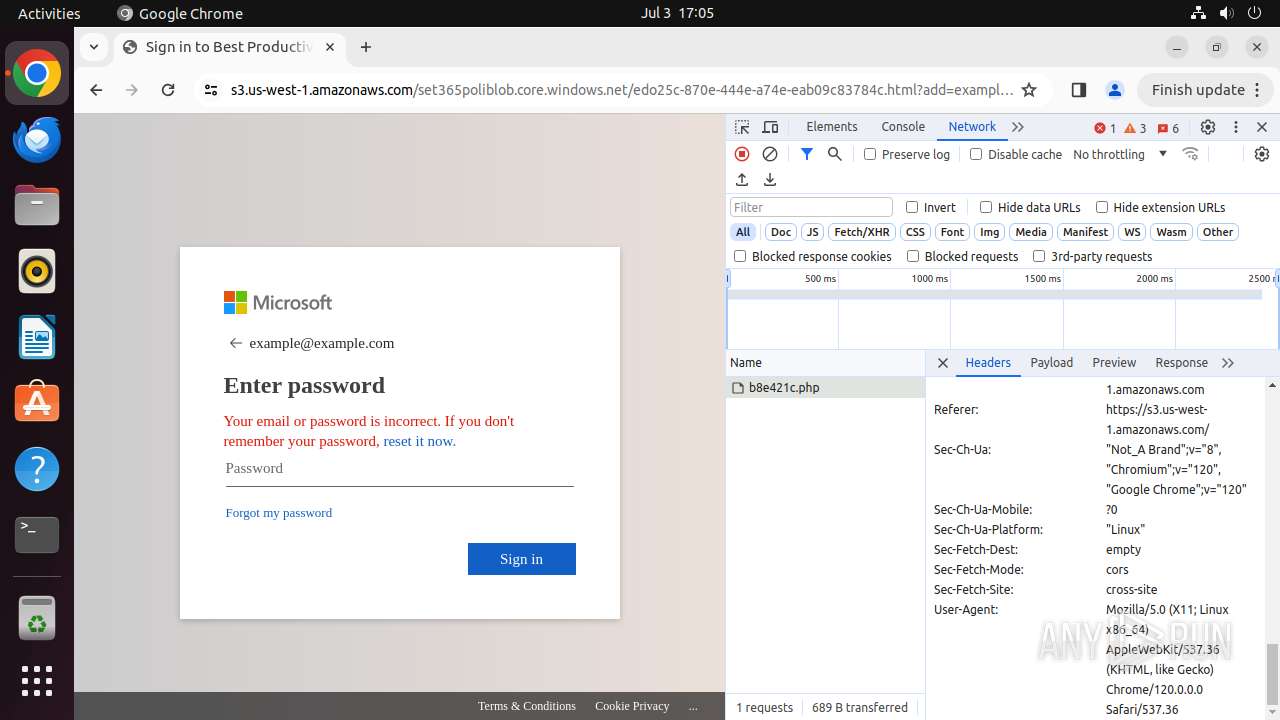
Task: Open Network settings gear icon
Action: click(x=1262, y=154)
